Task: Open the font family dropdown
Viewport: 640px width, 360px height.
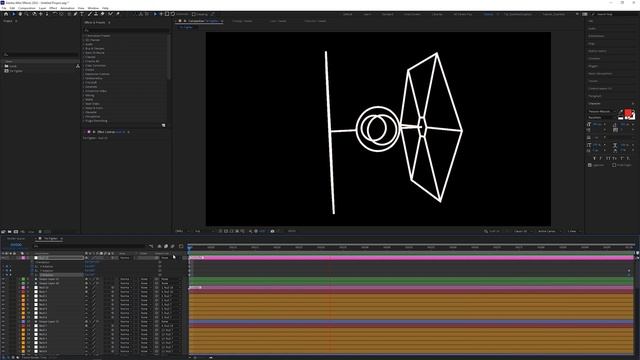Action: (601, 111)
